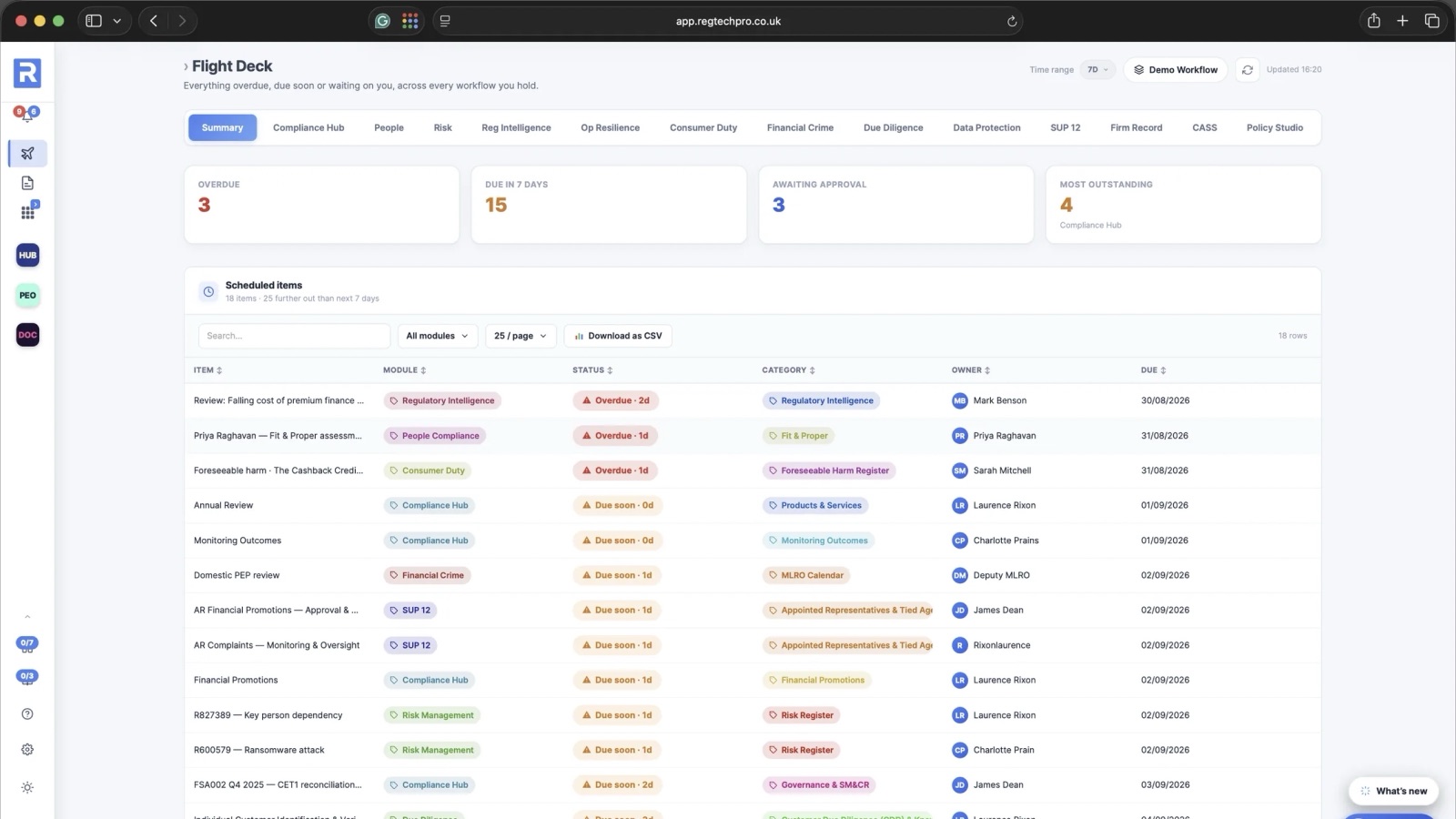The width and height of the screenshot is (1456, 819).
Task: Open the settings gear in the sidebar
Action: 27,750
